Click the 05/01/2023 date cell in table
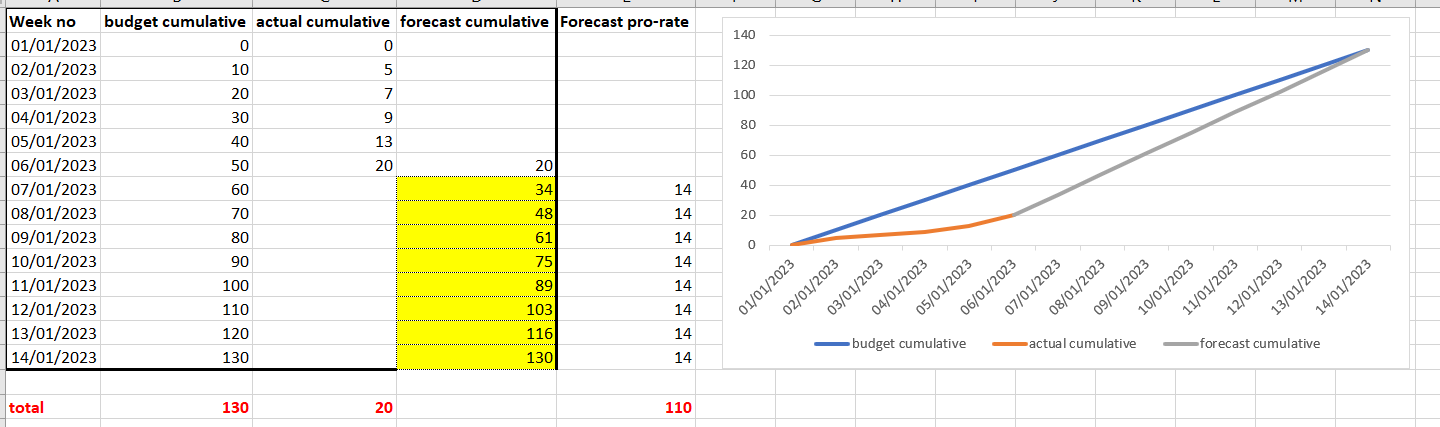The width and height of the screenshot is (1440, 427). pyautogui.click(x=53, y=141)
